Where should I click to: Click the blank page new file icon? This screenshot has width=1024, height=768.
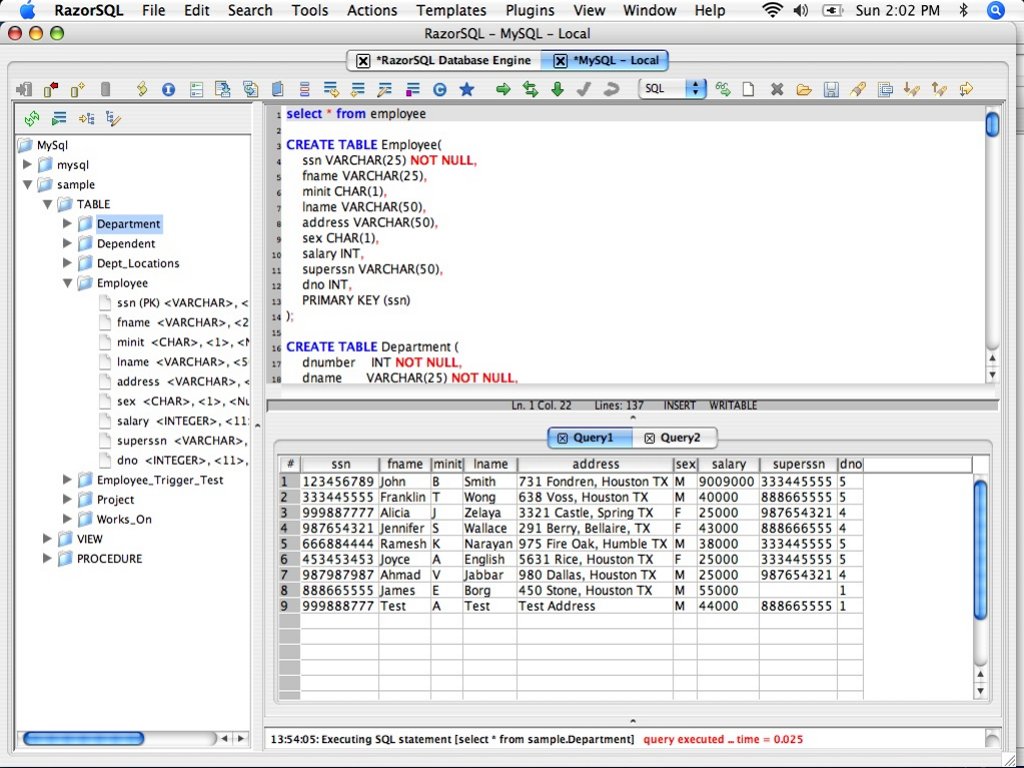click(748, 89)
